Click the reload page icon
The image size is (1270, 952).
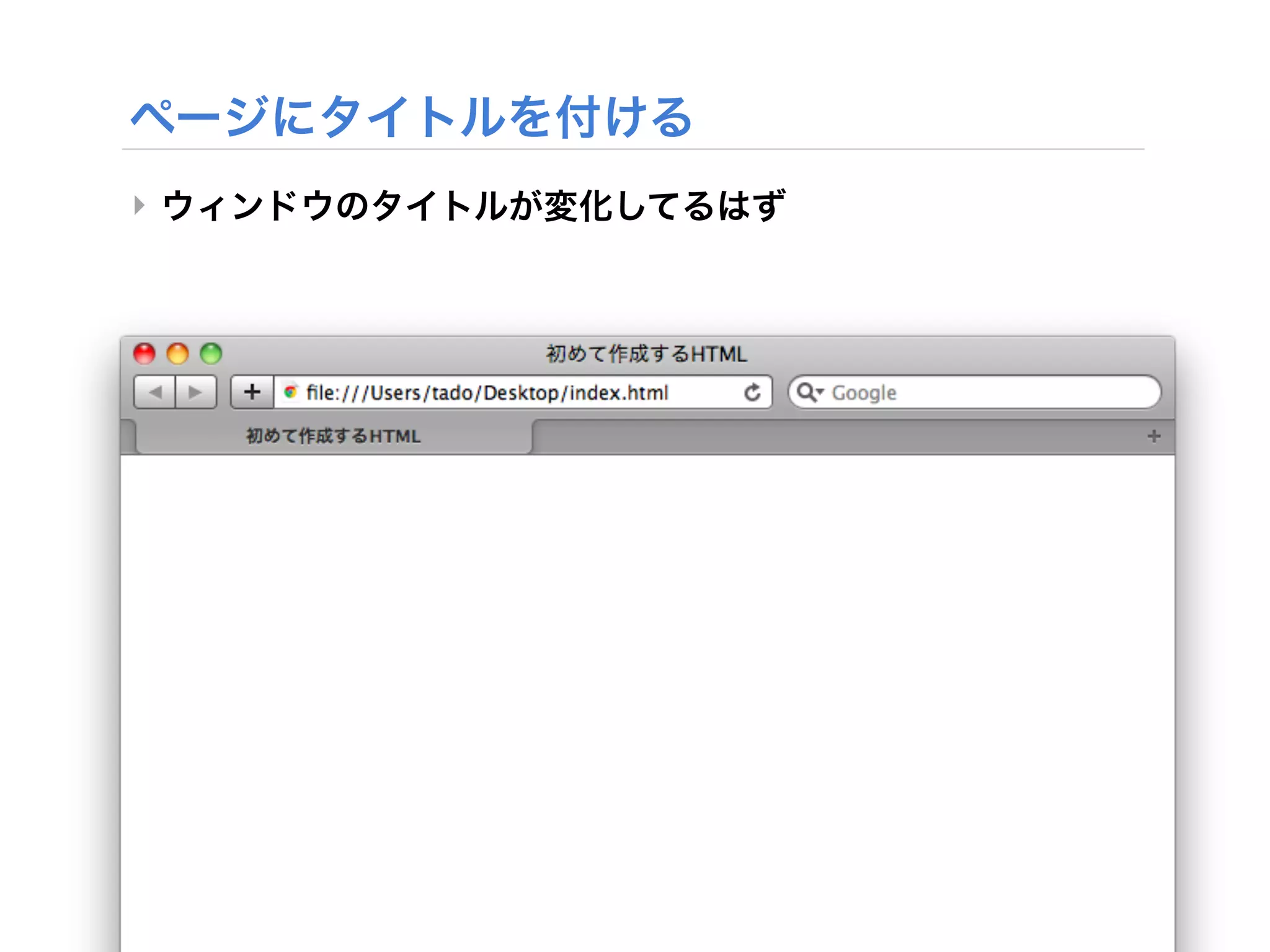(752, 392)
